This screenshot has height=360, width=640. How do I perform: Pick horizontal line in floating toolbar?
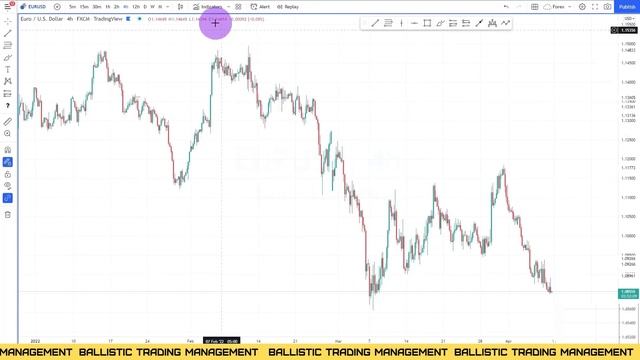tap(414, 23)
